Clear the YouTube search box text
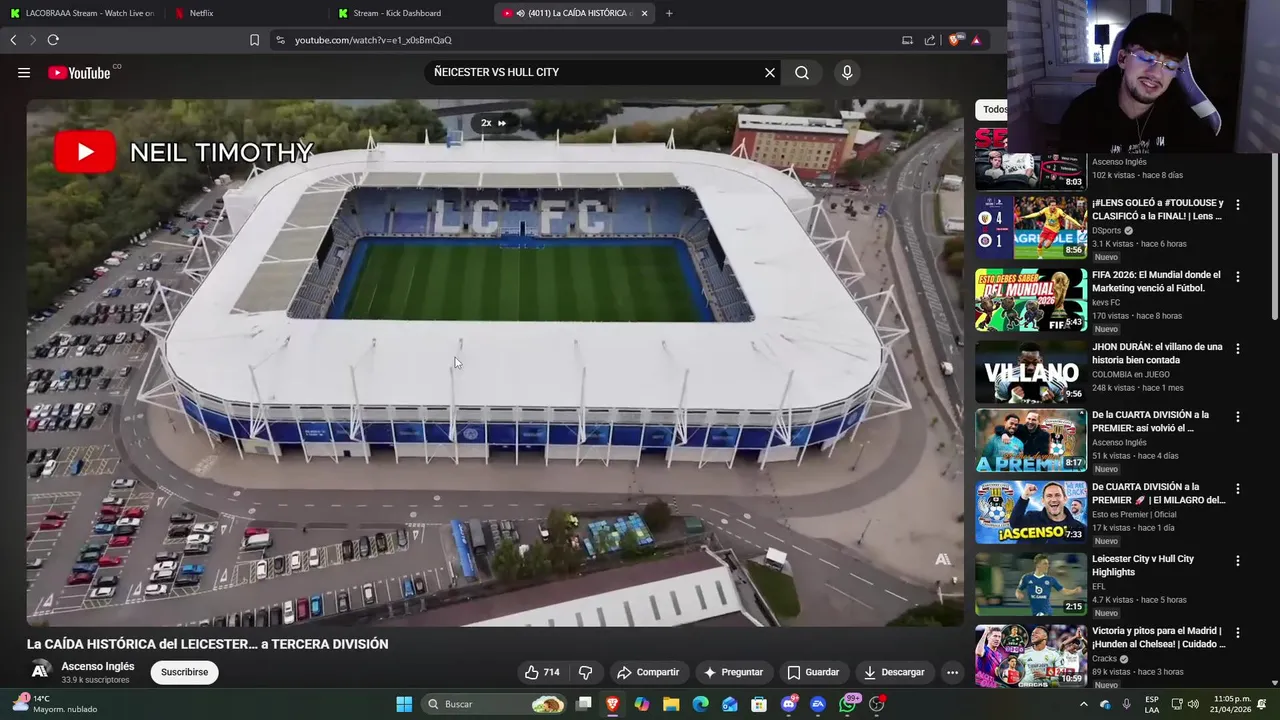Viewport: 1280px width, 720px height. coord(770,72)
